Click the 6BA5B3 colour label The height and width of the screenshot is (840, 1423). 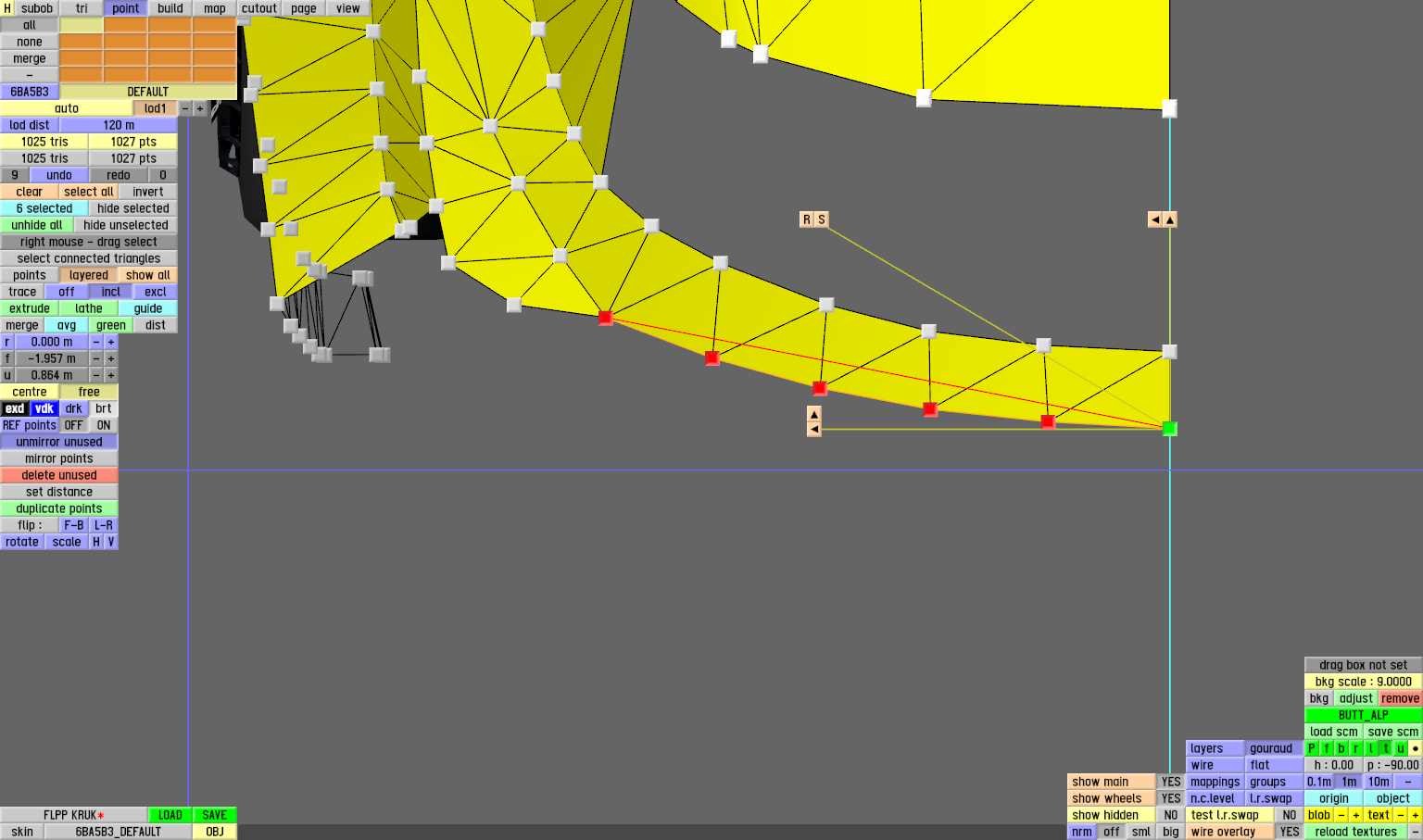(x=30, y=92)
